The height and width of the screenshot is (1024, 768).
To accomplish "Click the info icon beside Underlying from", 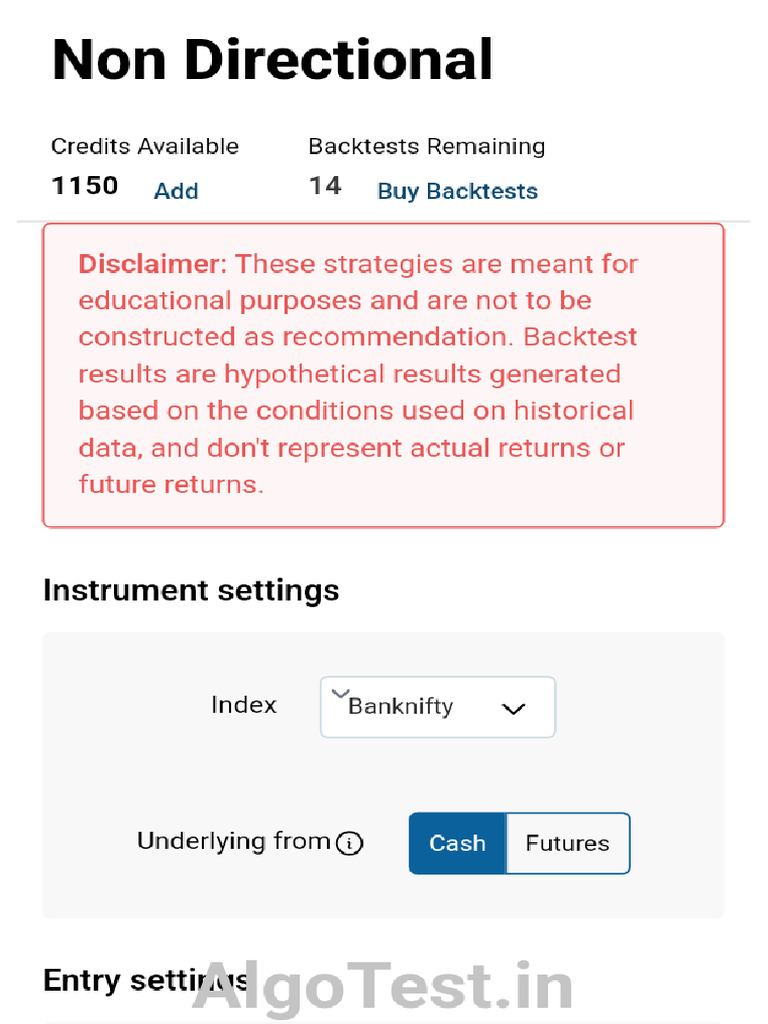I will coord(349,843).
